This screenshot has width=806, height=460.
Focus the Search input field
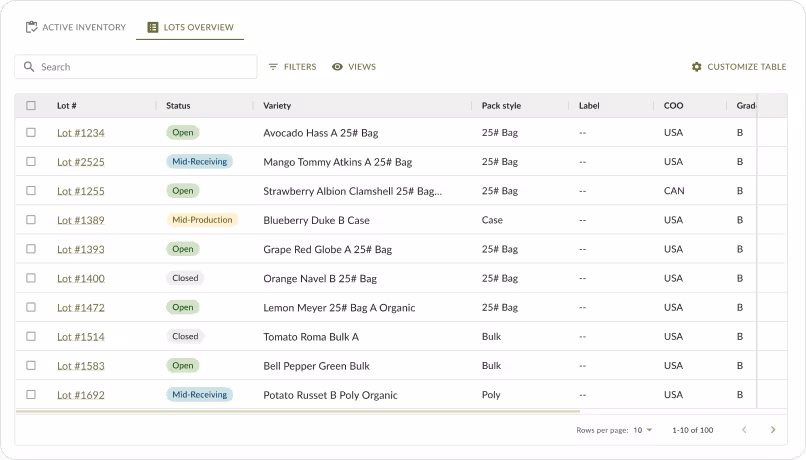[x=136, y=67]
